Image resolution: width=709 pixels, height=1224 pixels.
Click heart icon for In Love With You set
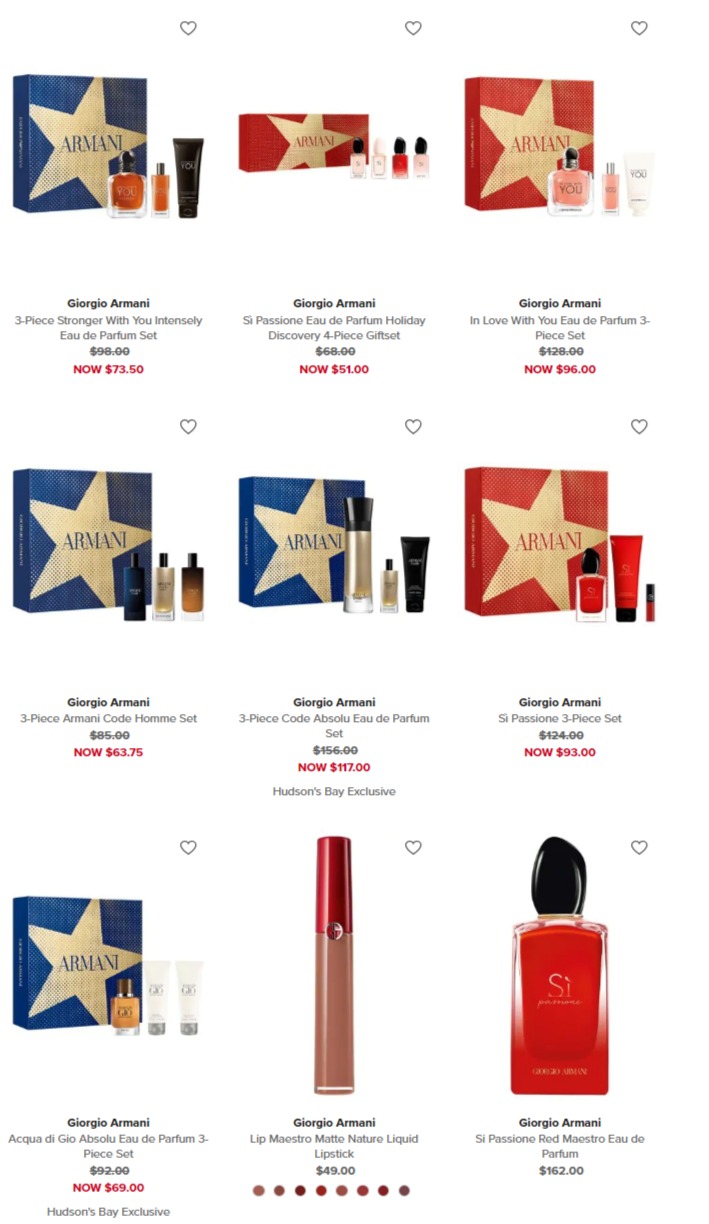pyautogui.click(x=639, y=28)
